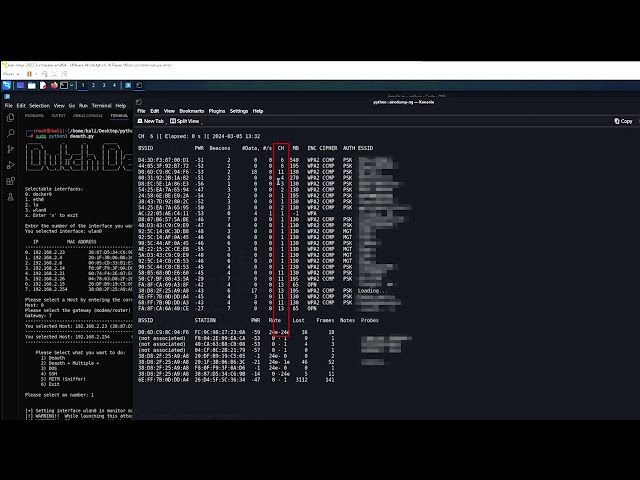Open the file manager in Kali panel
The image size is (640, 480).
coord(32,85)
